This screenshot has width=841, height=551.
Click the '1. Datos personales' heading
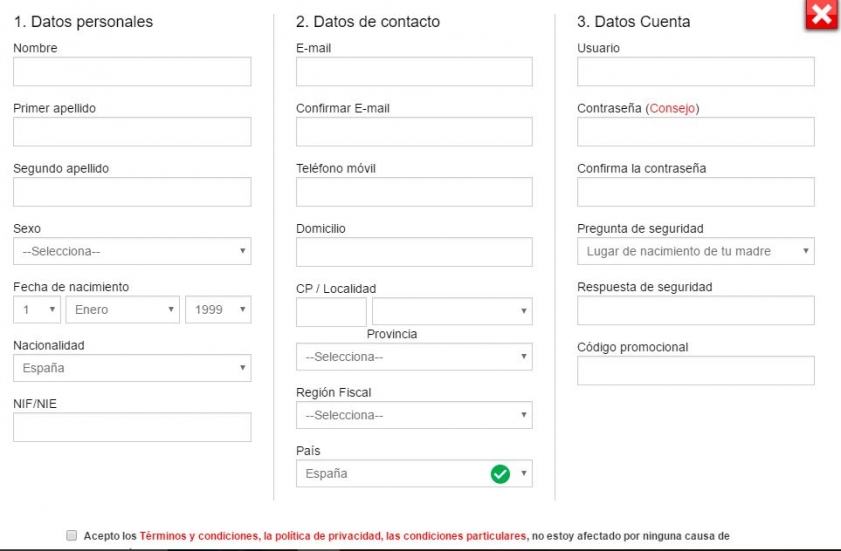pyautogui.click(x=83, y=21)
